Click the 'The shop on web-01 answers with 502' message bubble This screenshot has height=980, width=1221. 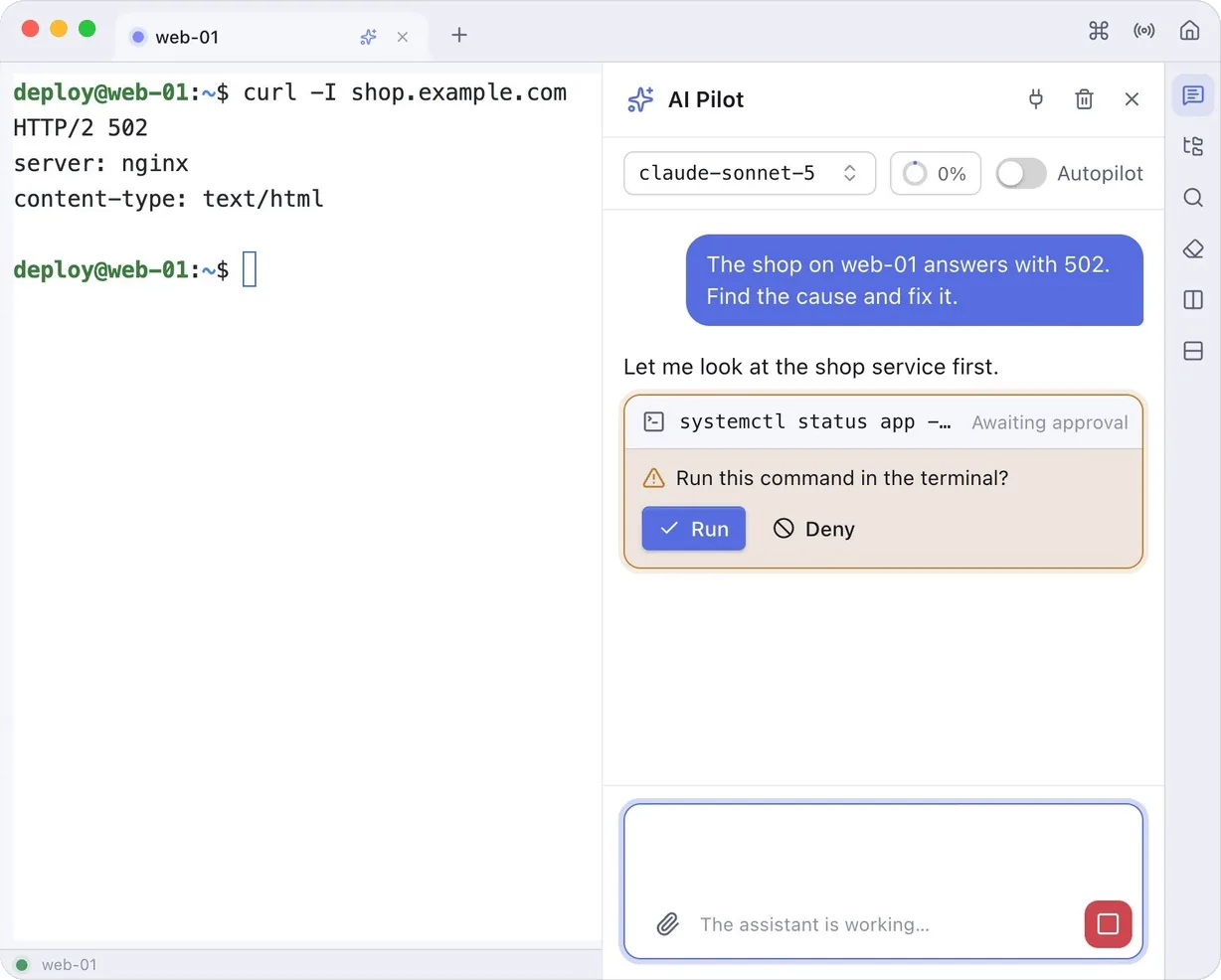[x=915, y=280]
